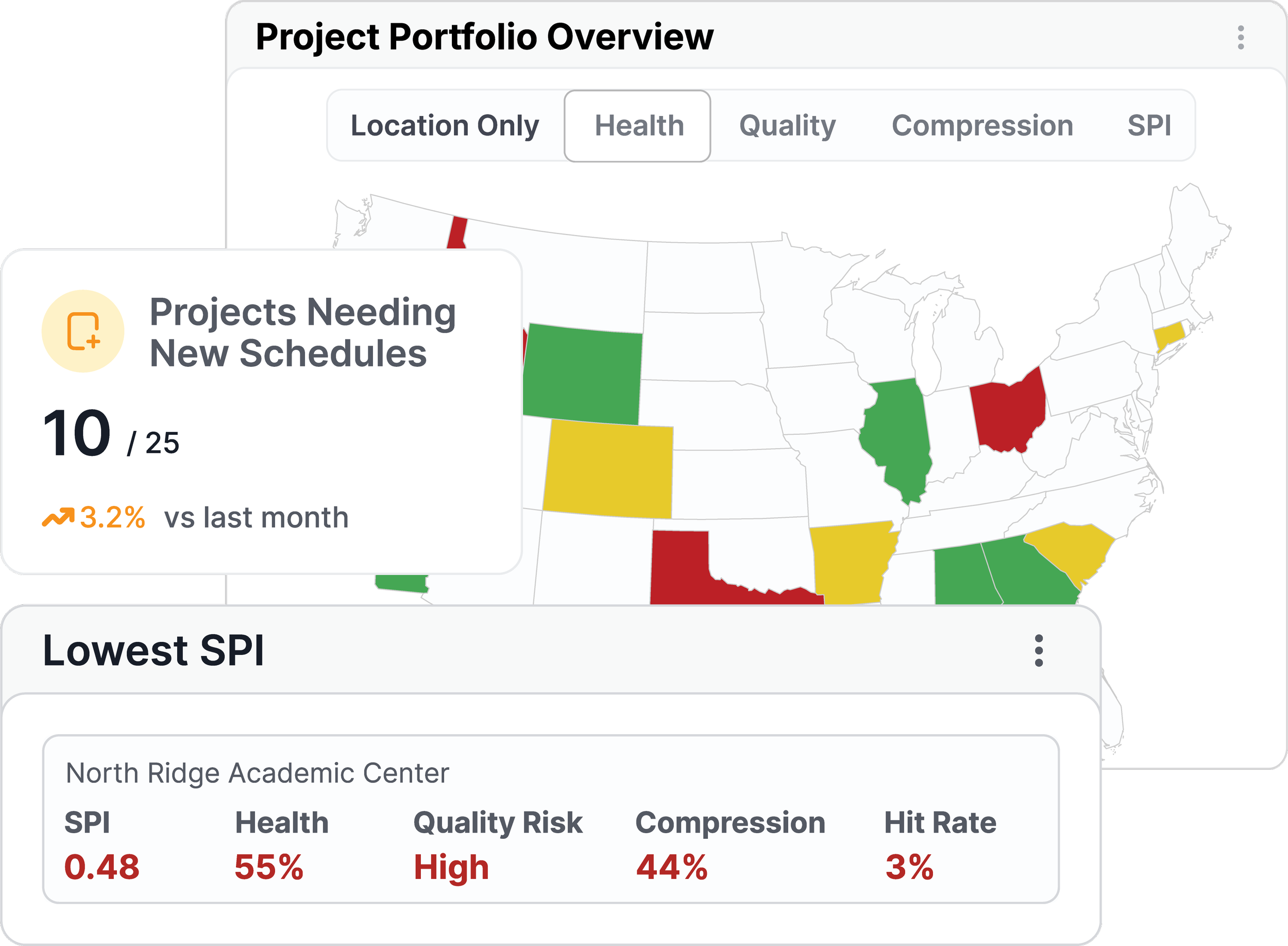Click the orange new schedule icon
The width and height of the screenshot is (1288, 946).
point(83,331)
